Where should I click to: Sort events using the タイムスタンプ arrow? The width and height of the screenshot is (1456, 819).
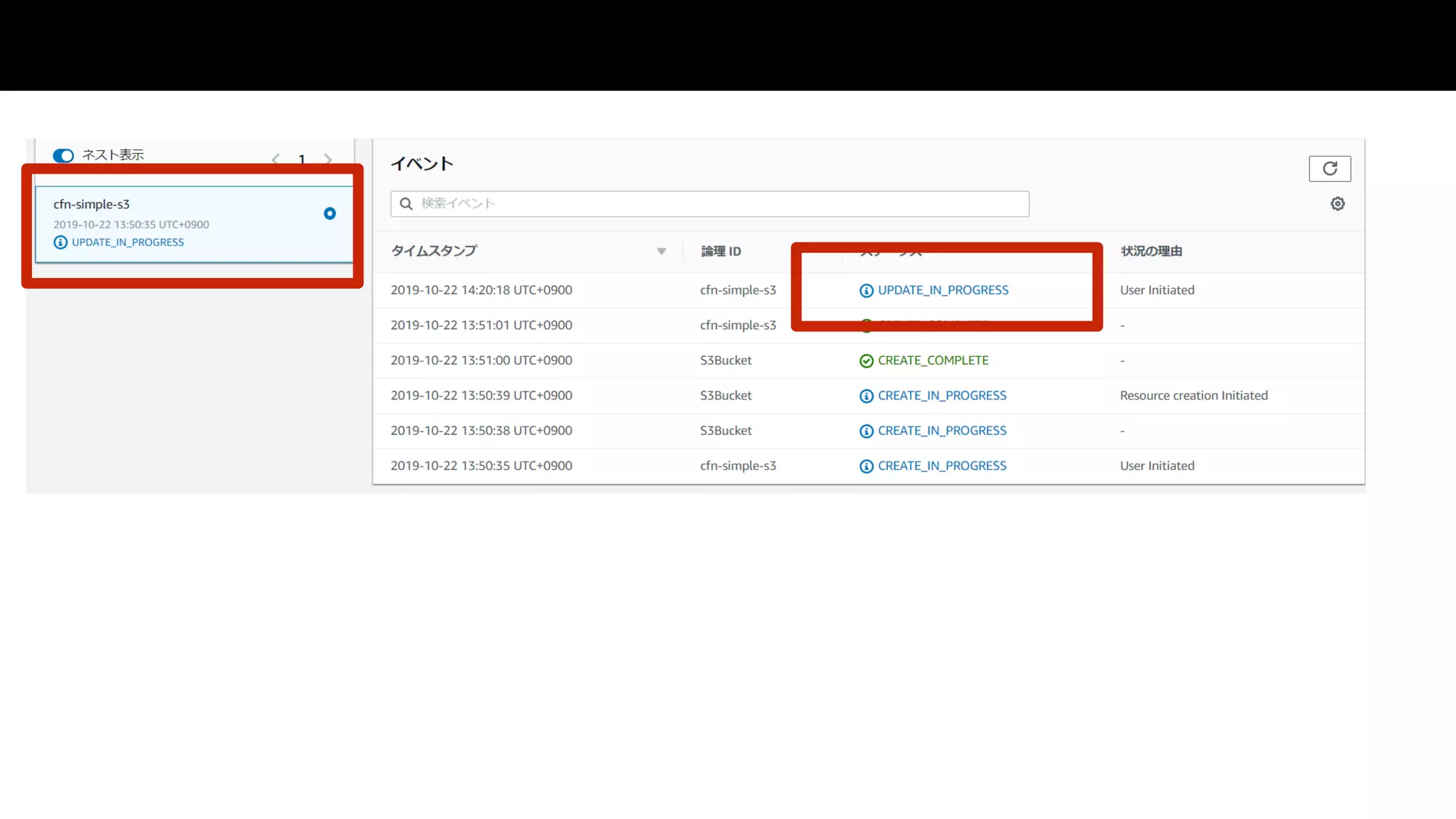point(661,251)
